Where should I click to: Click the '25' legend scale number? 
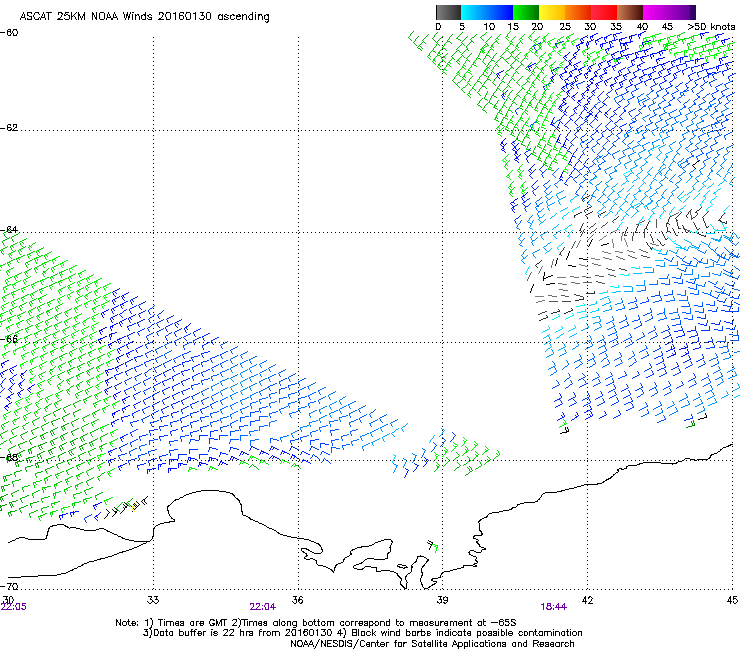565,27
